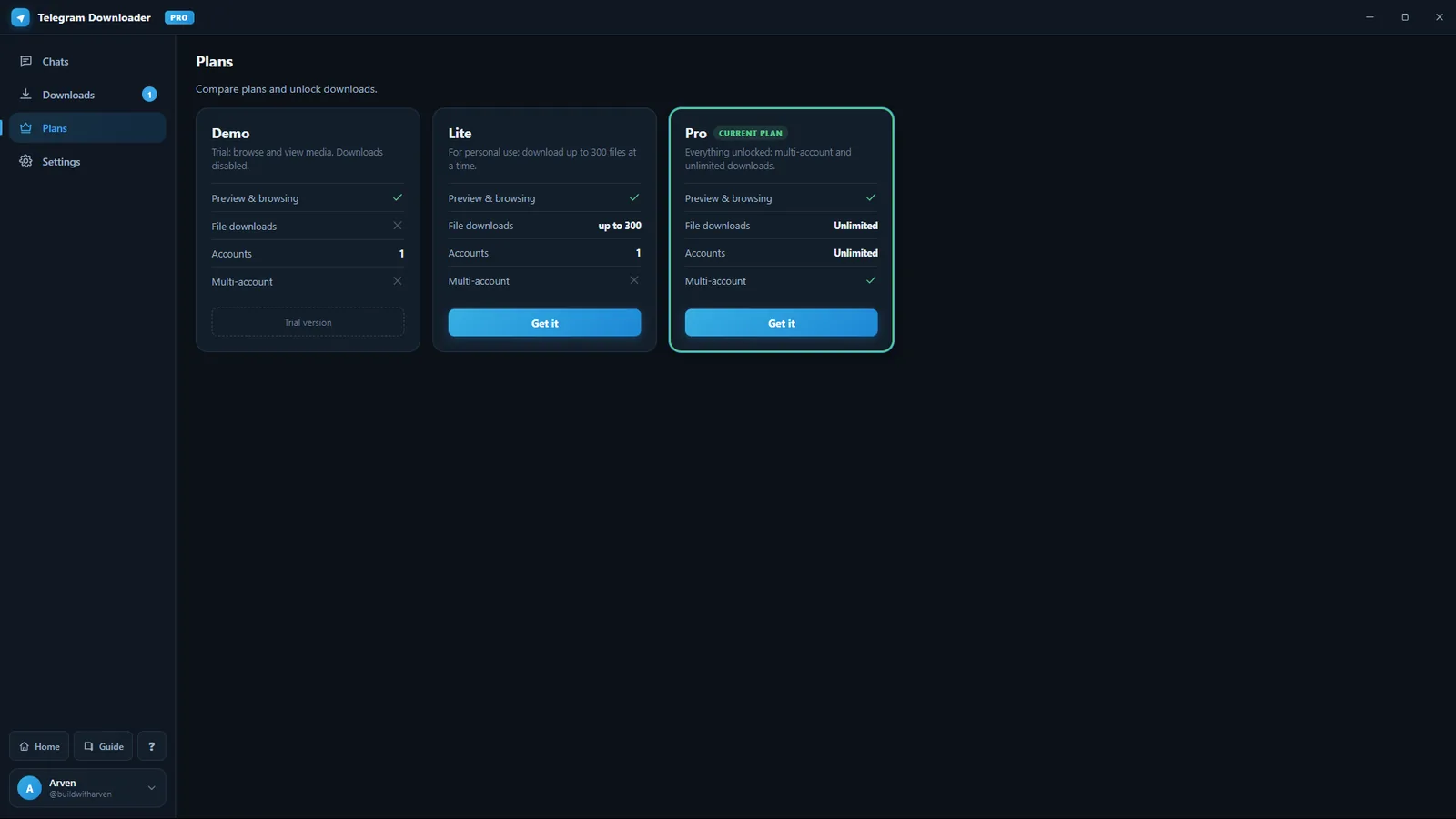
Task: Click Pro Preview & browsing checkmark
Action: tap(871, 197)
